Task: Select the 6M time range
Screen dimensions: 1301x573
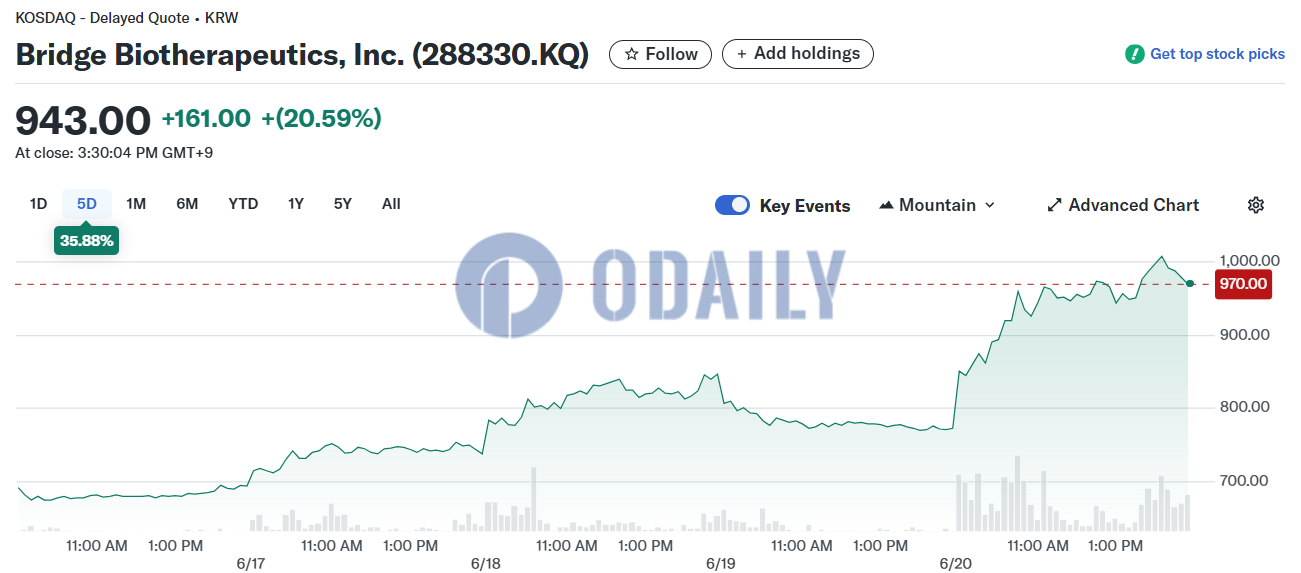Action: 187,204
